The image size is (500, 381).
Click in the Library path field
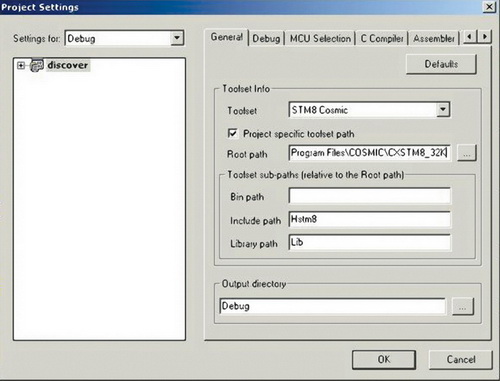tap(369, 242)
